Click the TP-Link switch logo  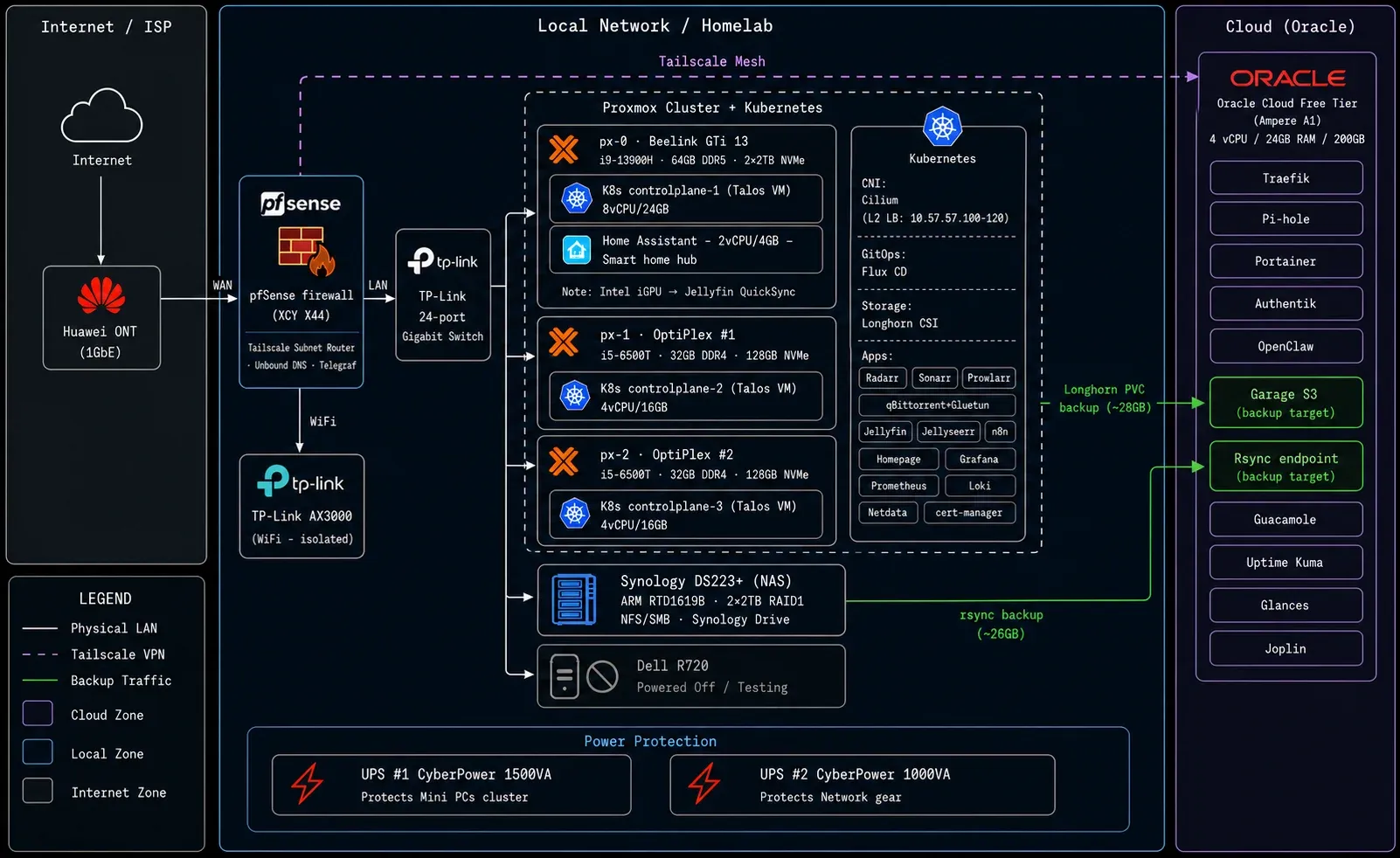click(442, 260)
